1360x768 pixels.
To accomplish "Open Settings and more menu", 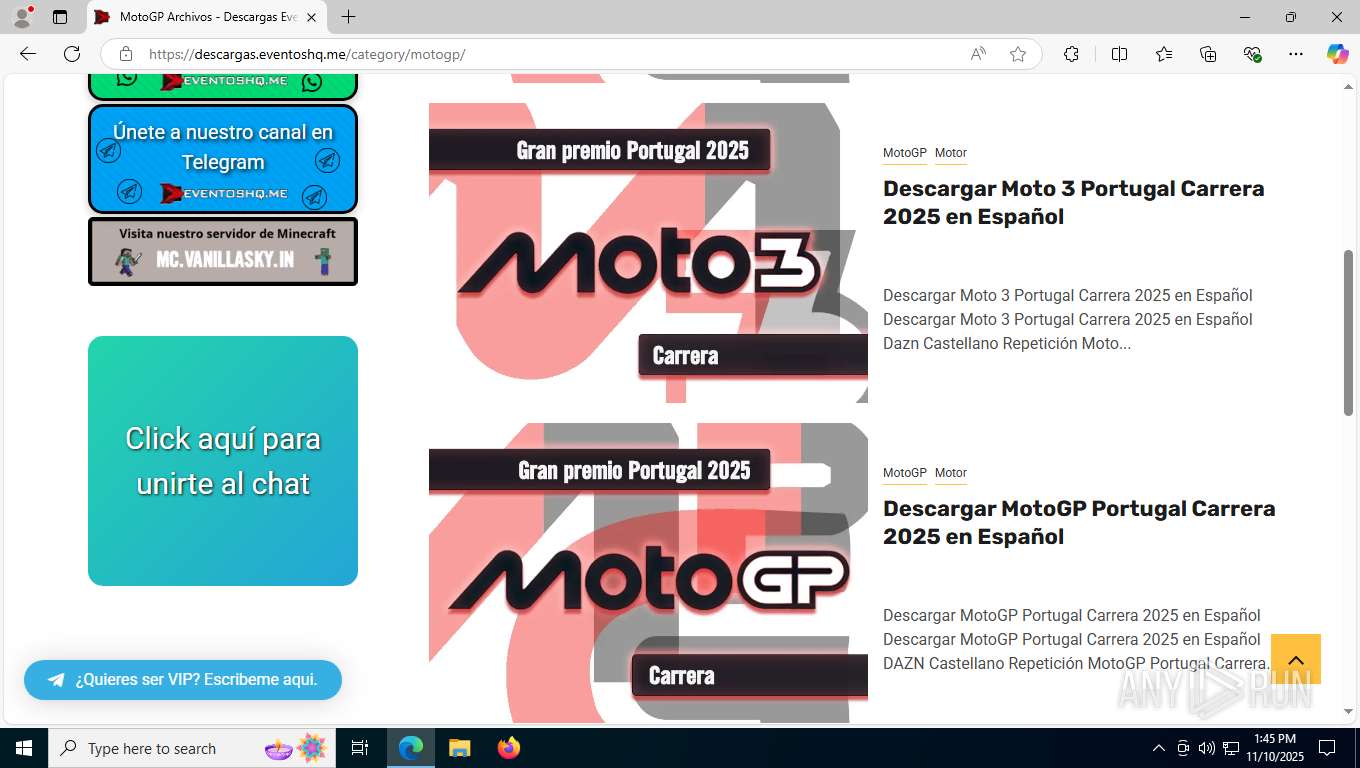I will 1296,54.
